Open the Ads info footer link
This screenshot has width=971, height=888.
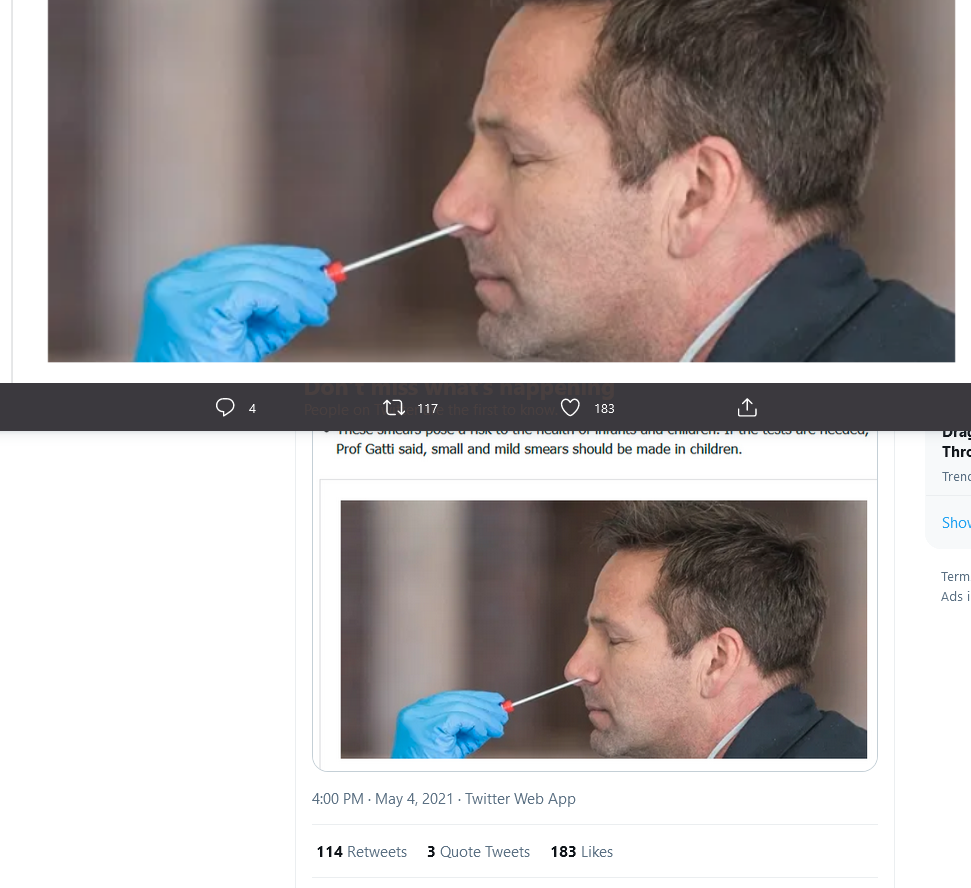[x=956, y=596]
